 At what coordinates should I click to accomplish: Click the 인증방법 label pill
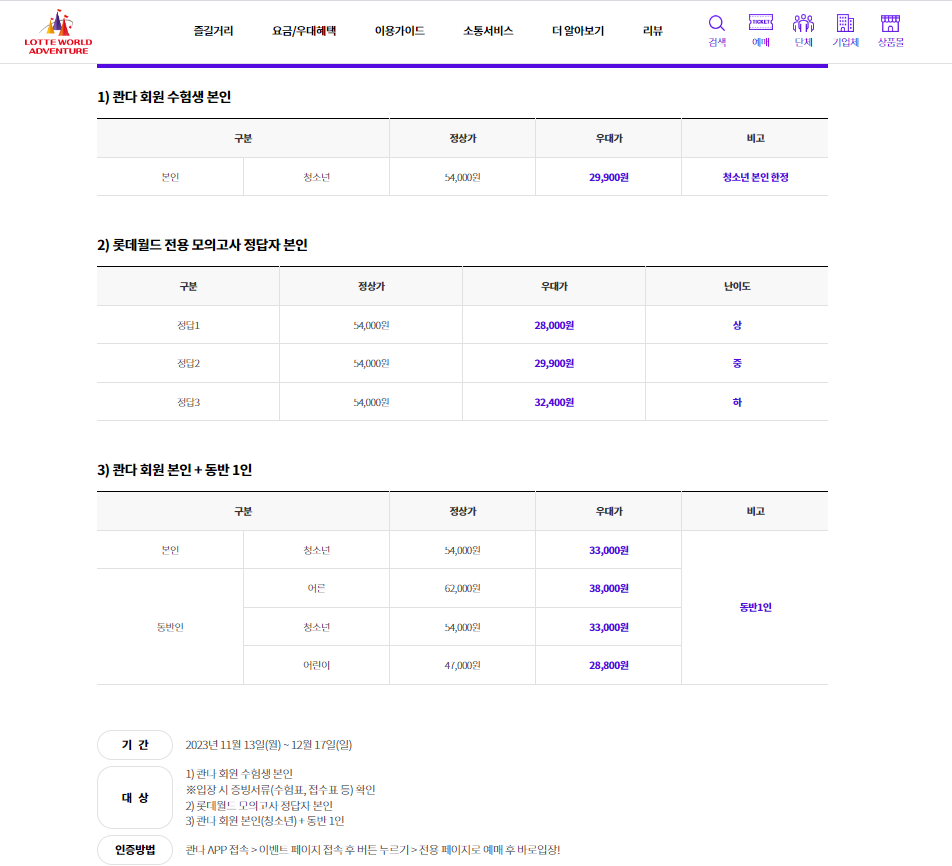click(x=135, y=850)
